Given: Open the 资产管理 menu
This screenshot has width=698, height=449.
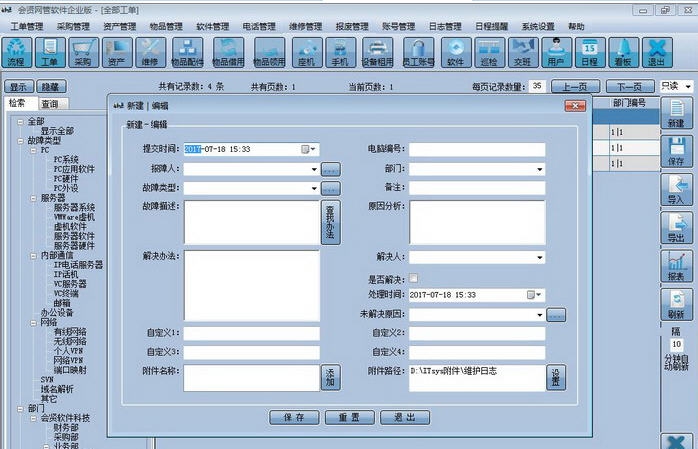Looking at the screenshot, I should [x=120, y=27].
